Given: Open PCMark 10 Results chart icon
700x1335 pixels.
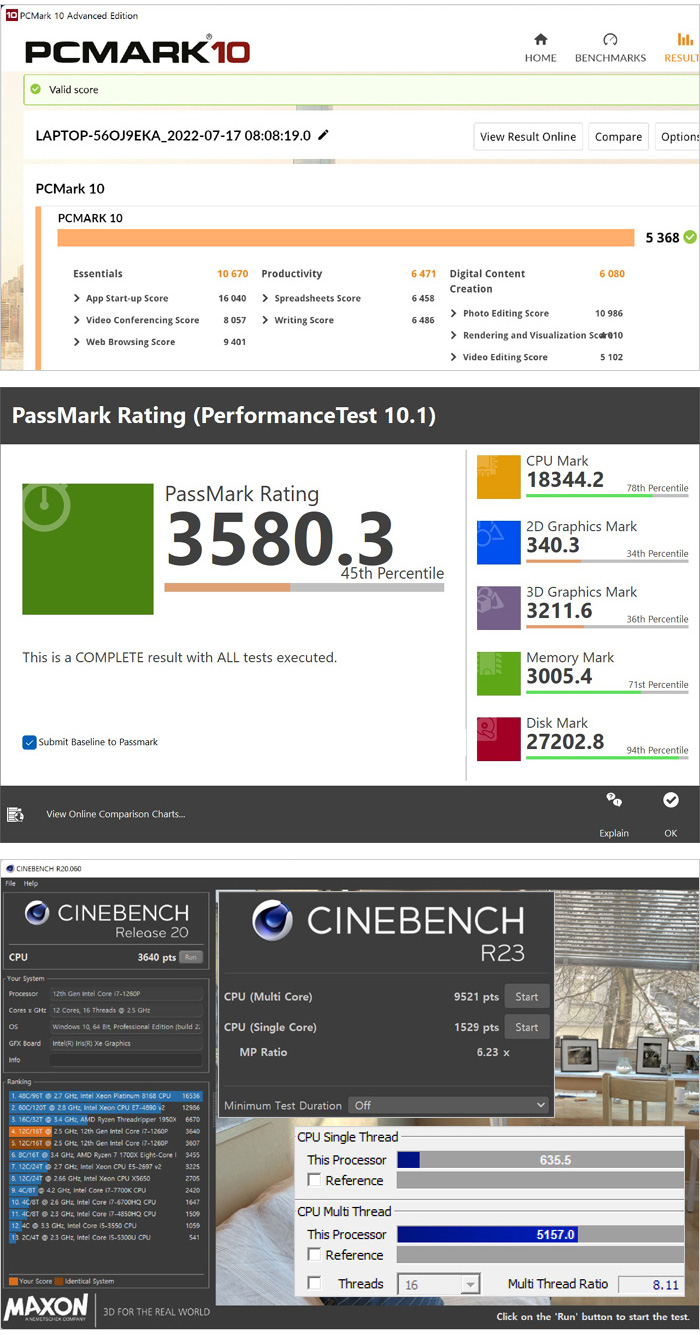Looking at the screenshot, I should point(685,39).
